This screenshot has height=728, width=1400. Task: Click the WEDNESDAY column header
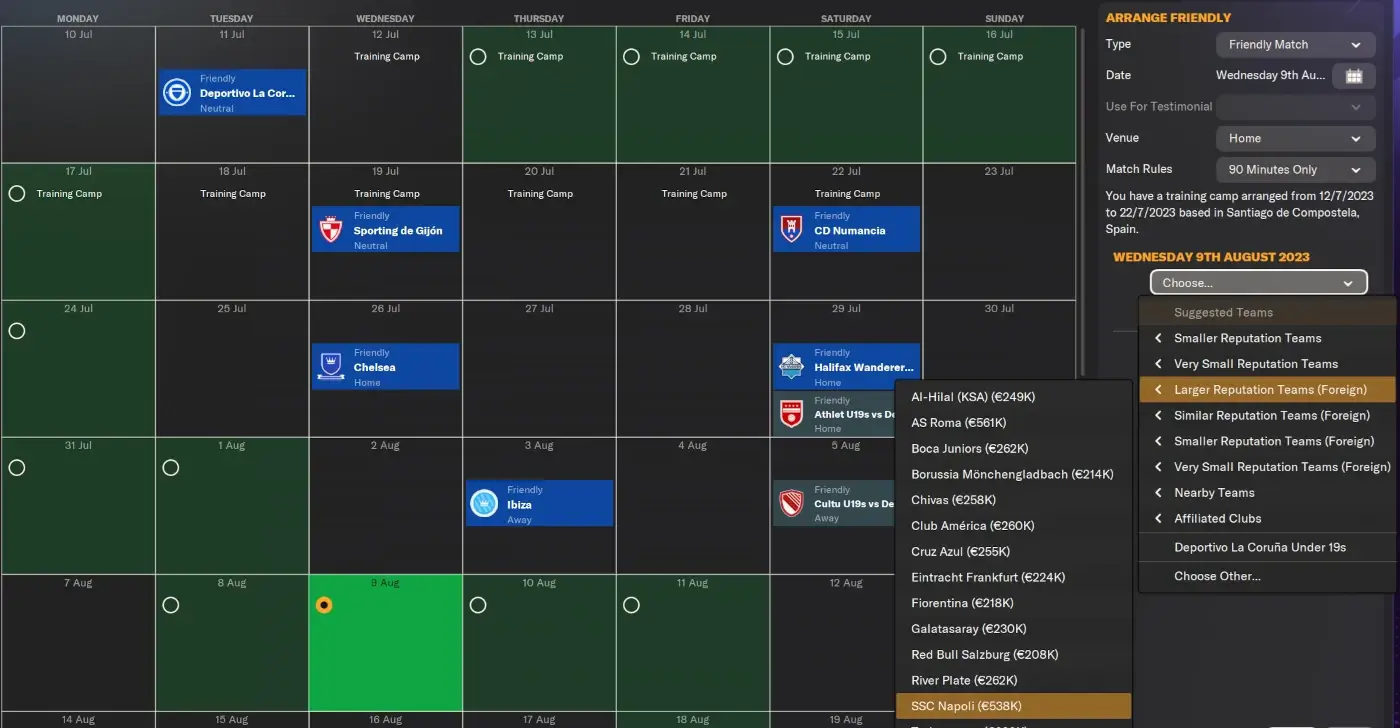point(385,19)
